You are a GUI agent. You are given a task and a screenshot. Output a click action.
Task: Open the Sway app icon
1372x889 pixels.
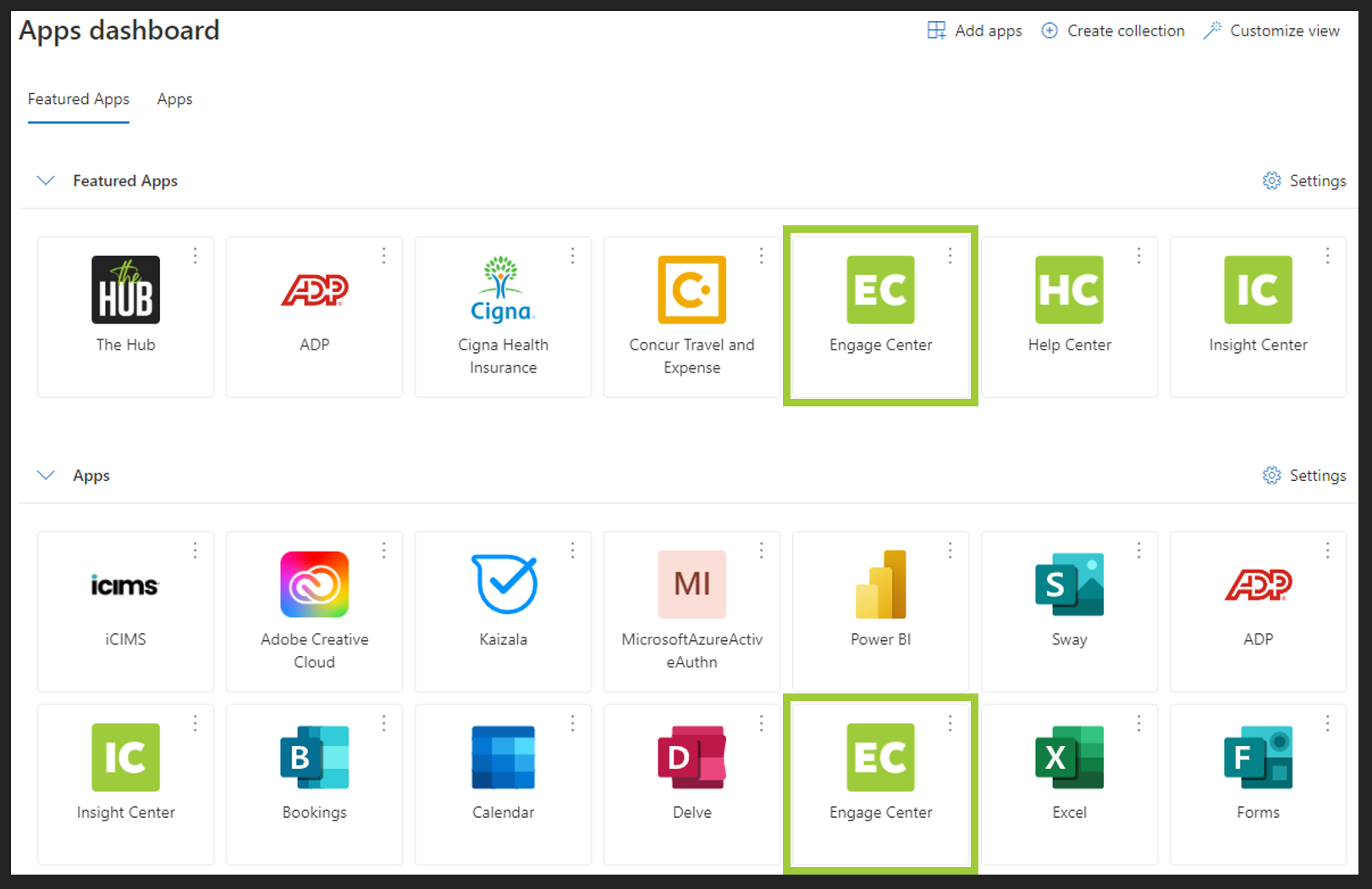point(1069,585)
